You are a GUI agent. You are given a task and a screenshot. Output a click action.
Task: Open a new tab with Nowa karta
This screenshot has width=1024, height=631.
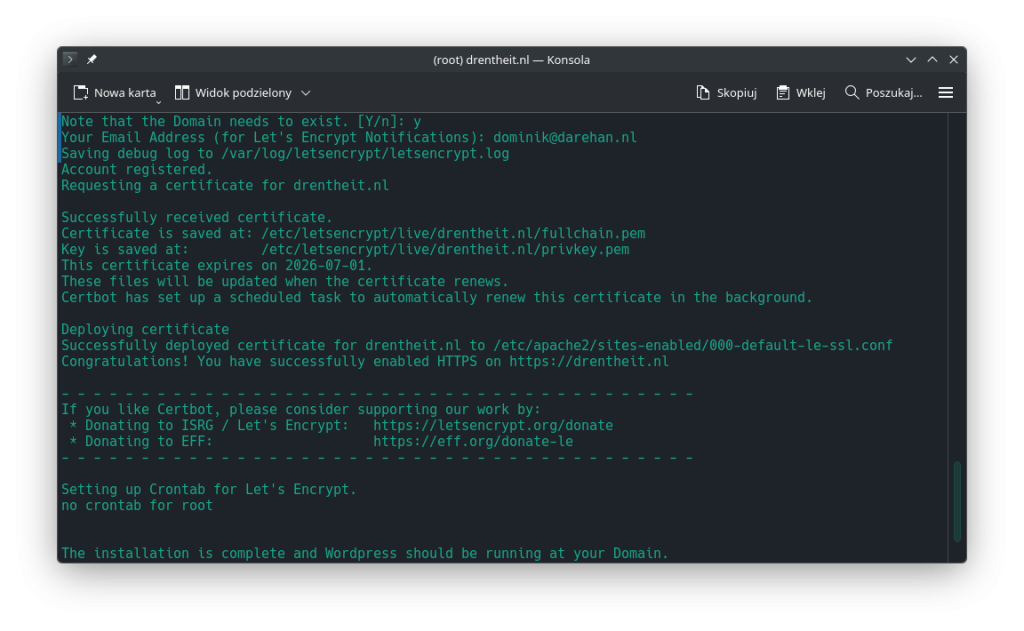coord(115,93)
